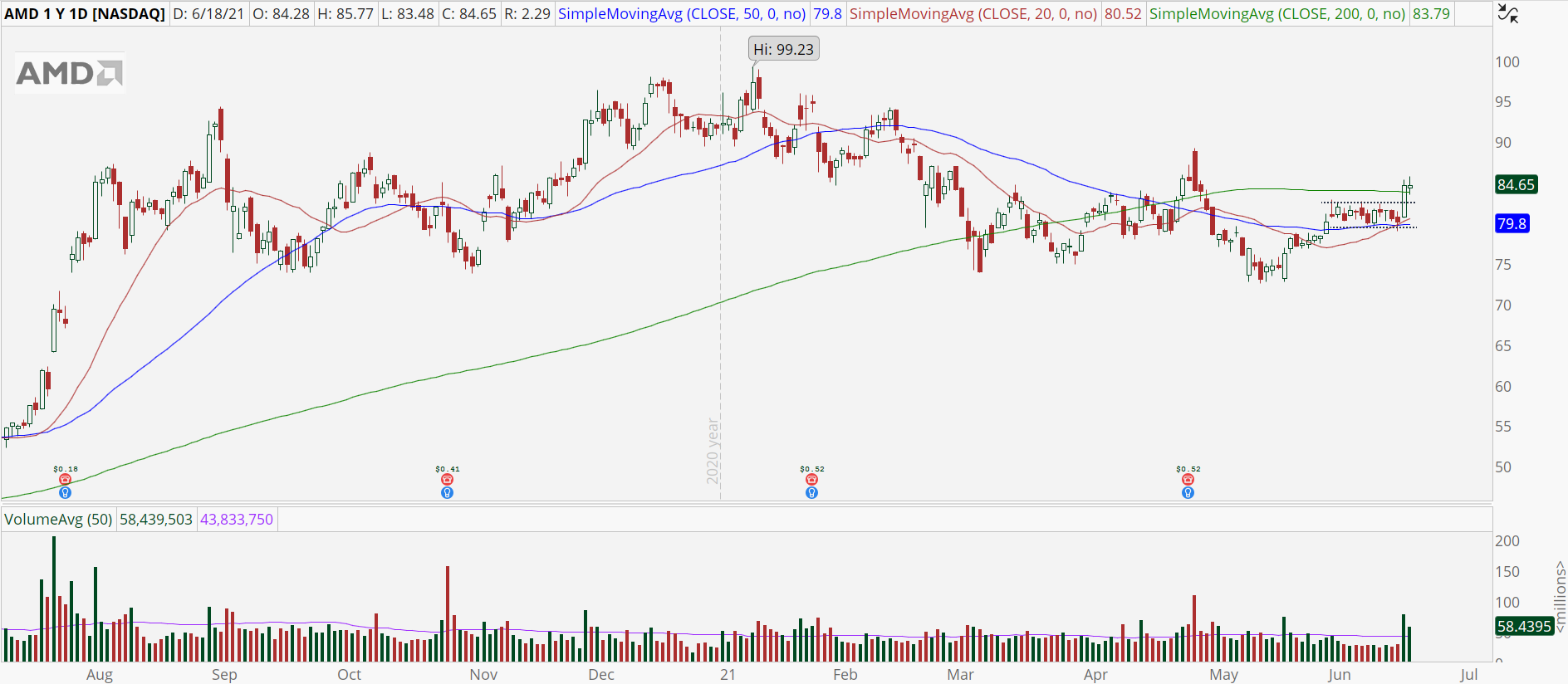
Task: Click the blue lightbulb icon under $0.41
Action: [x=448, y=493]
